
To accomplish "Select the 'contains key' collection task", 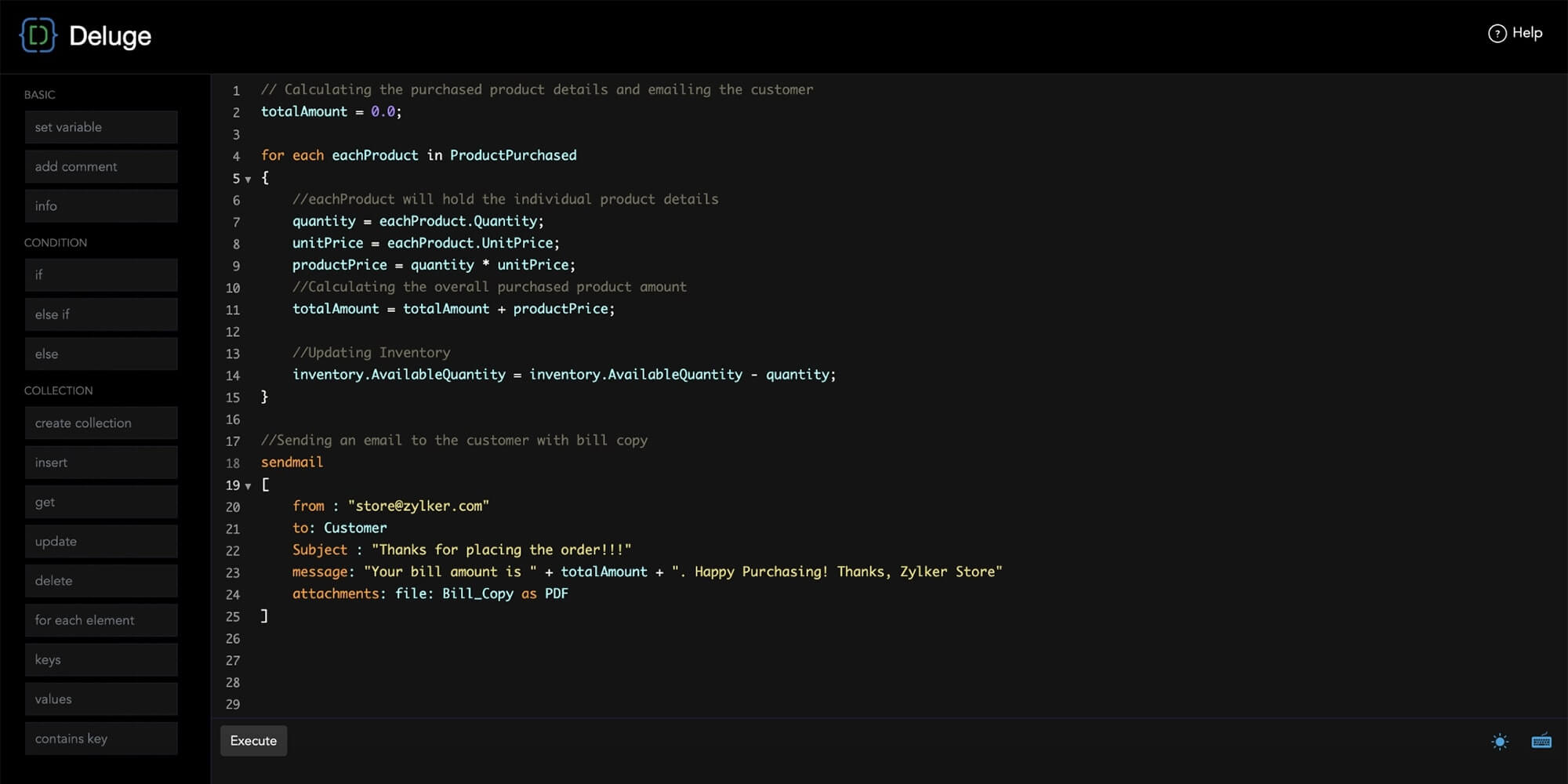I will [101, 739].
